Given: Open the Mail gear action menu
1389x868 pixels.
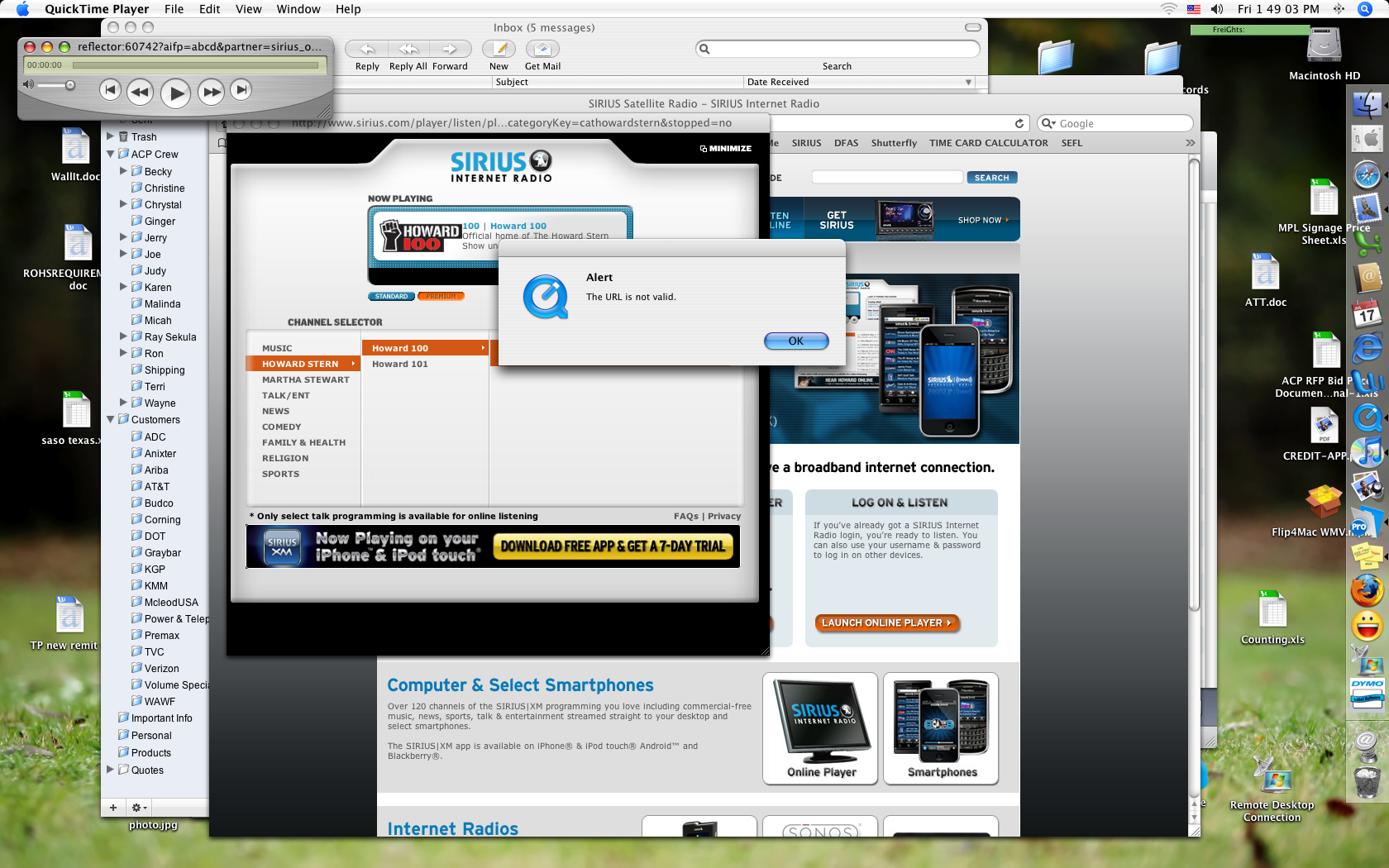Looking at the screenshot, I should click(139, 808).
